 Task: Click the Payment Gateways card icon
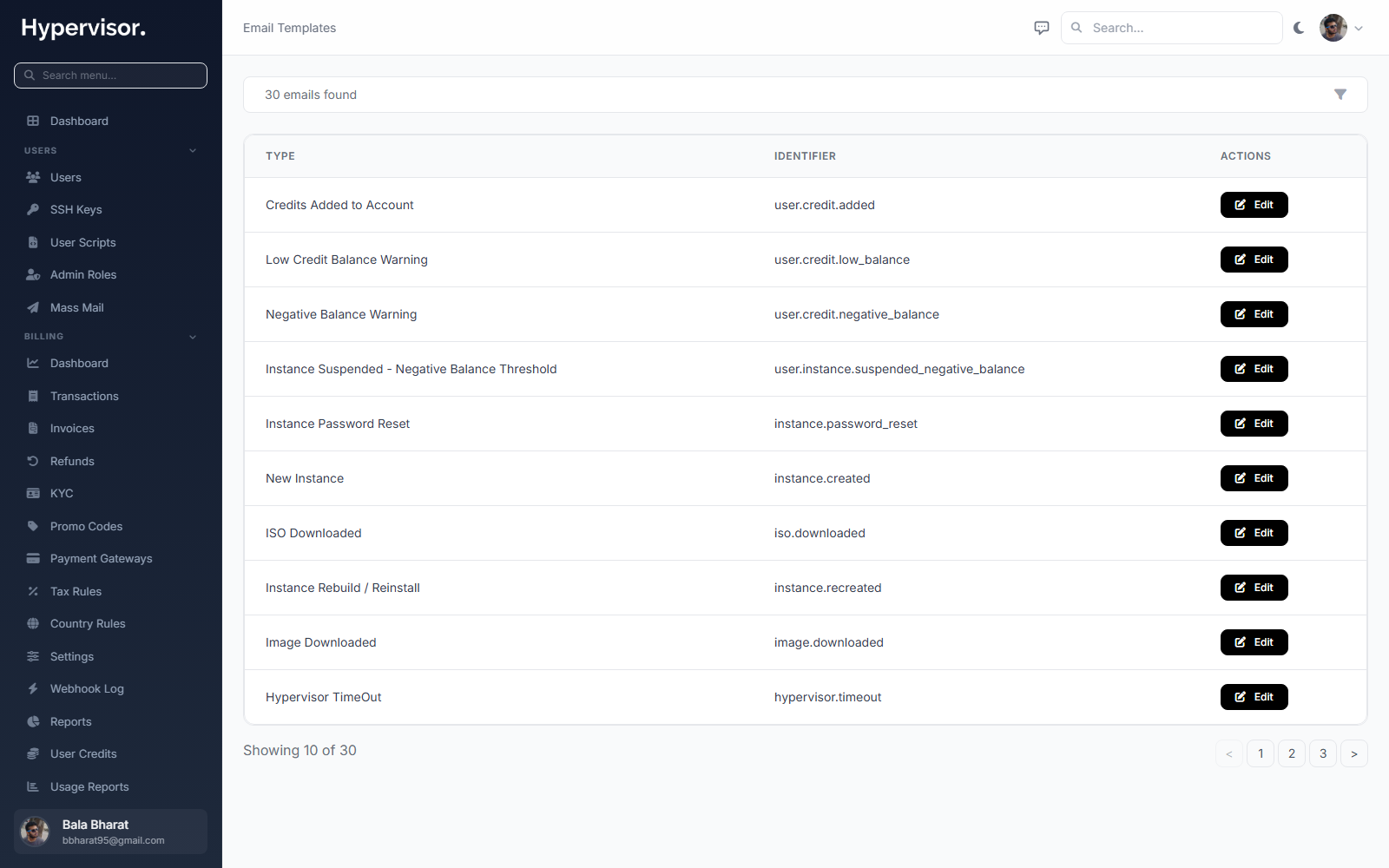[x=33, y=558]
